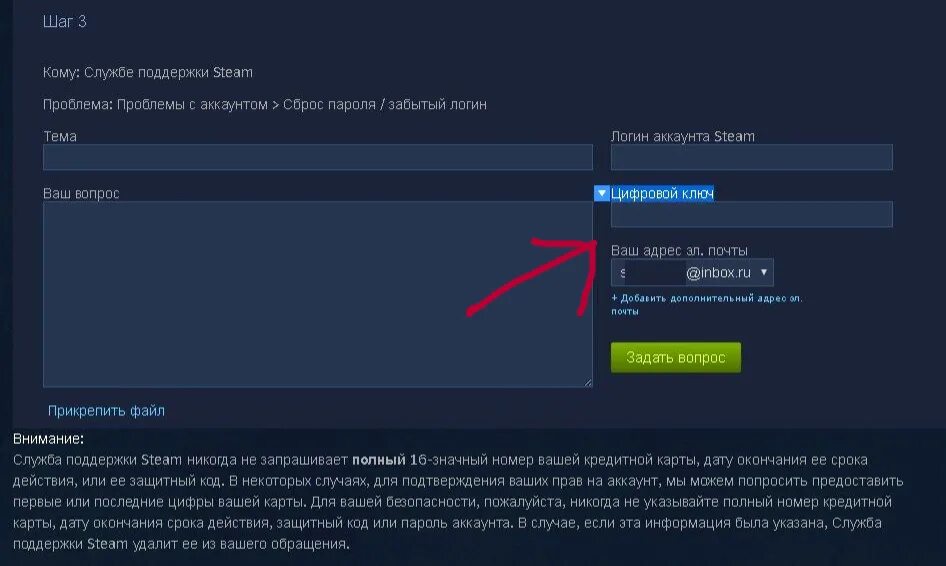This screenshot has height=566, width=946.
Task: Click Добавить дополнительный адрес эл. почты link
Action: click(x=706, y=305)
